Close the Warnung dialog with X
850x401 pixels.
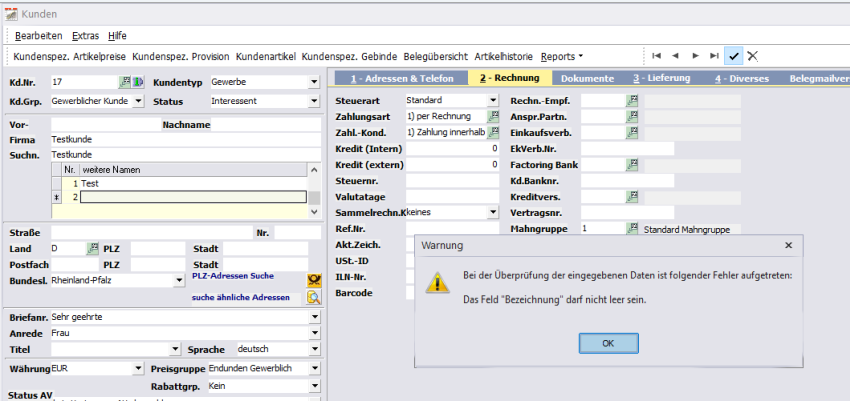(787, 245)
